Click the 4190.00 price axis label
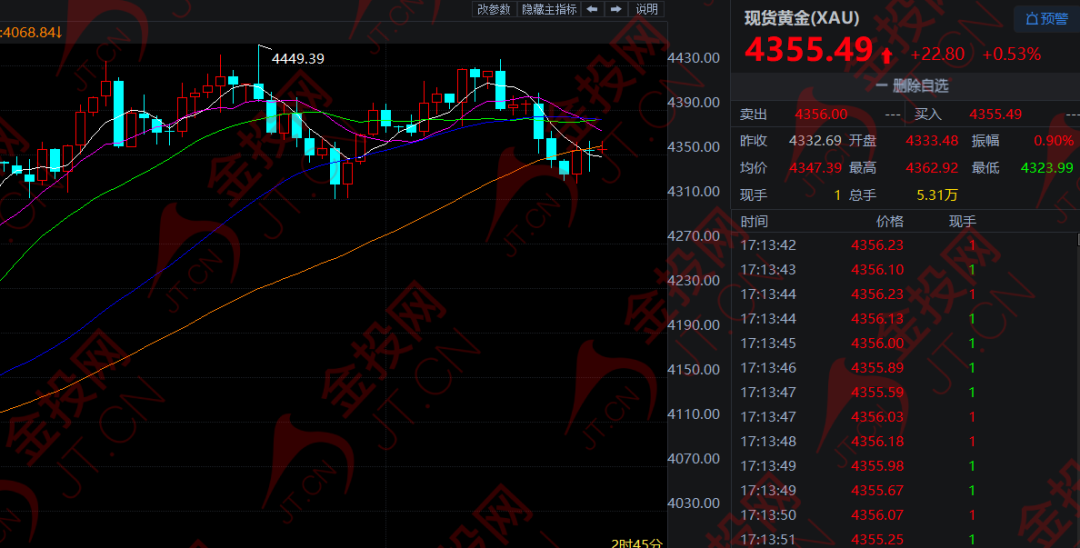Screen dimensions: 1080x548 click(x=694, y=325)
